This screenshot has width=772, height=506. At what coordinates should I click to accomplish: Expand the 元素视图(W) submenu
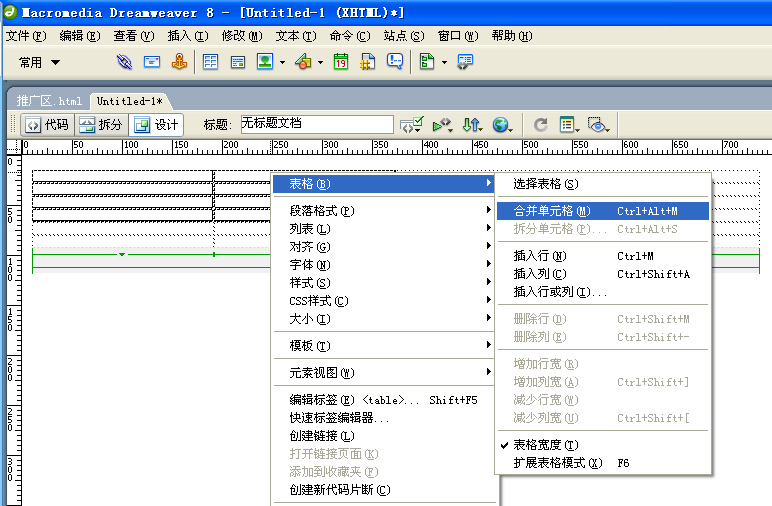384,373
